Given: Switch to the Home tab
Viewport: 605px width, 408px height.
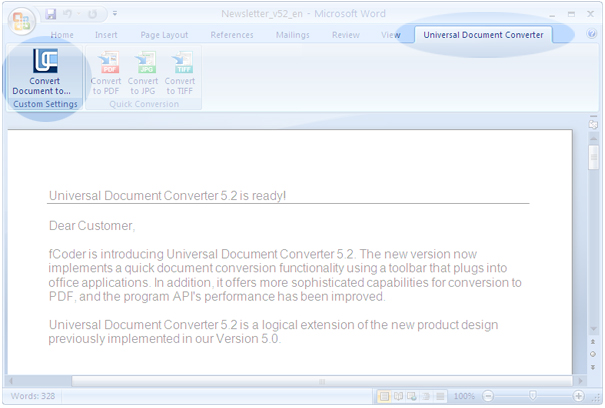Looking at the screenshot, I should [62, 35].
